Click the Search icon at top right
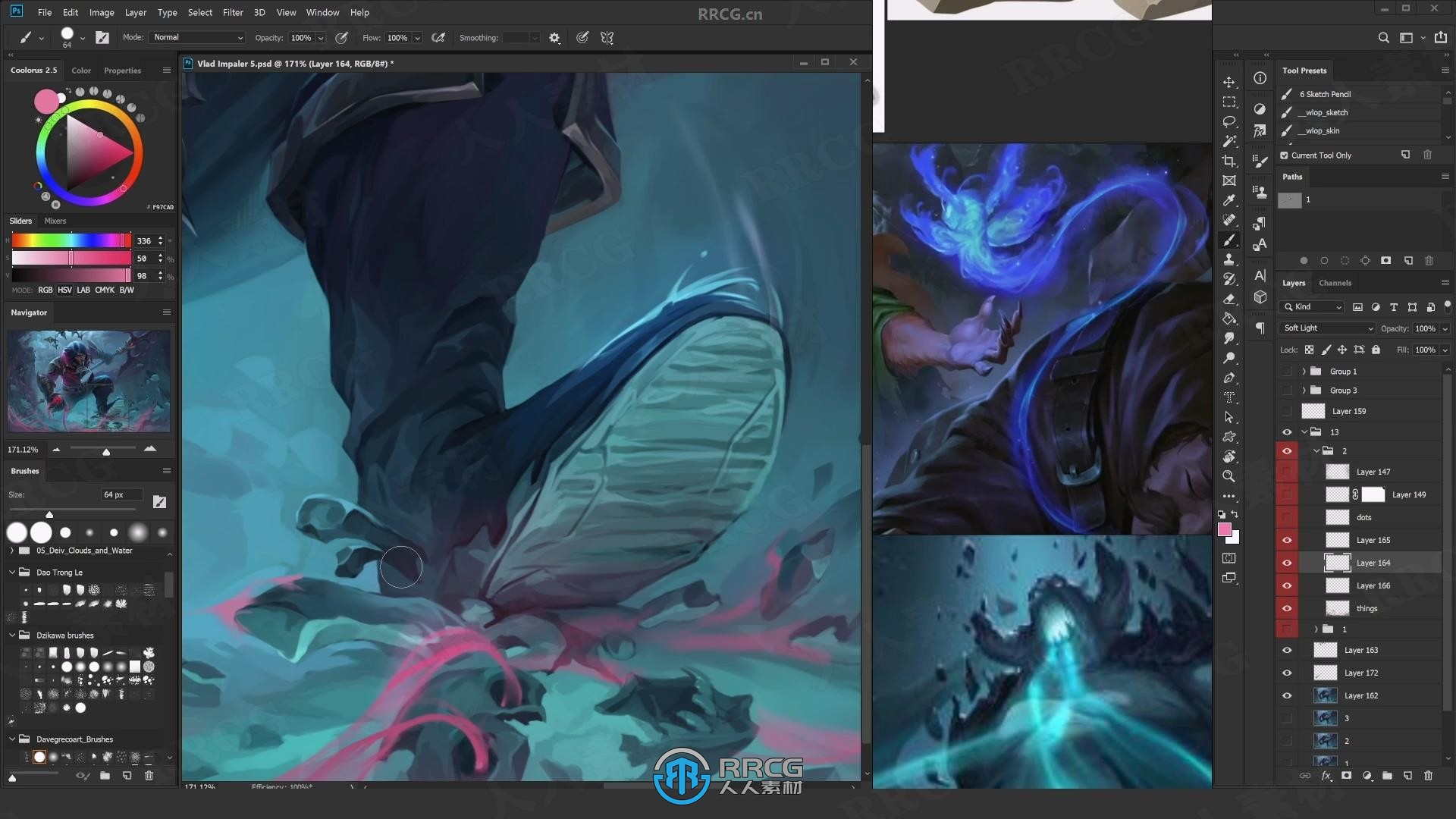1456x819 pixels. click(1383, 38)
